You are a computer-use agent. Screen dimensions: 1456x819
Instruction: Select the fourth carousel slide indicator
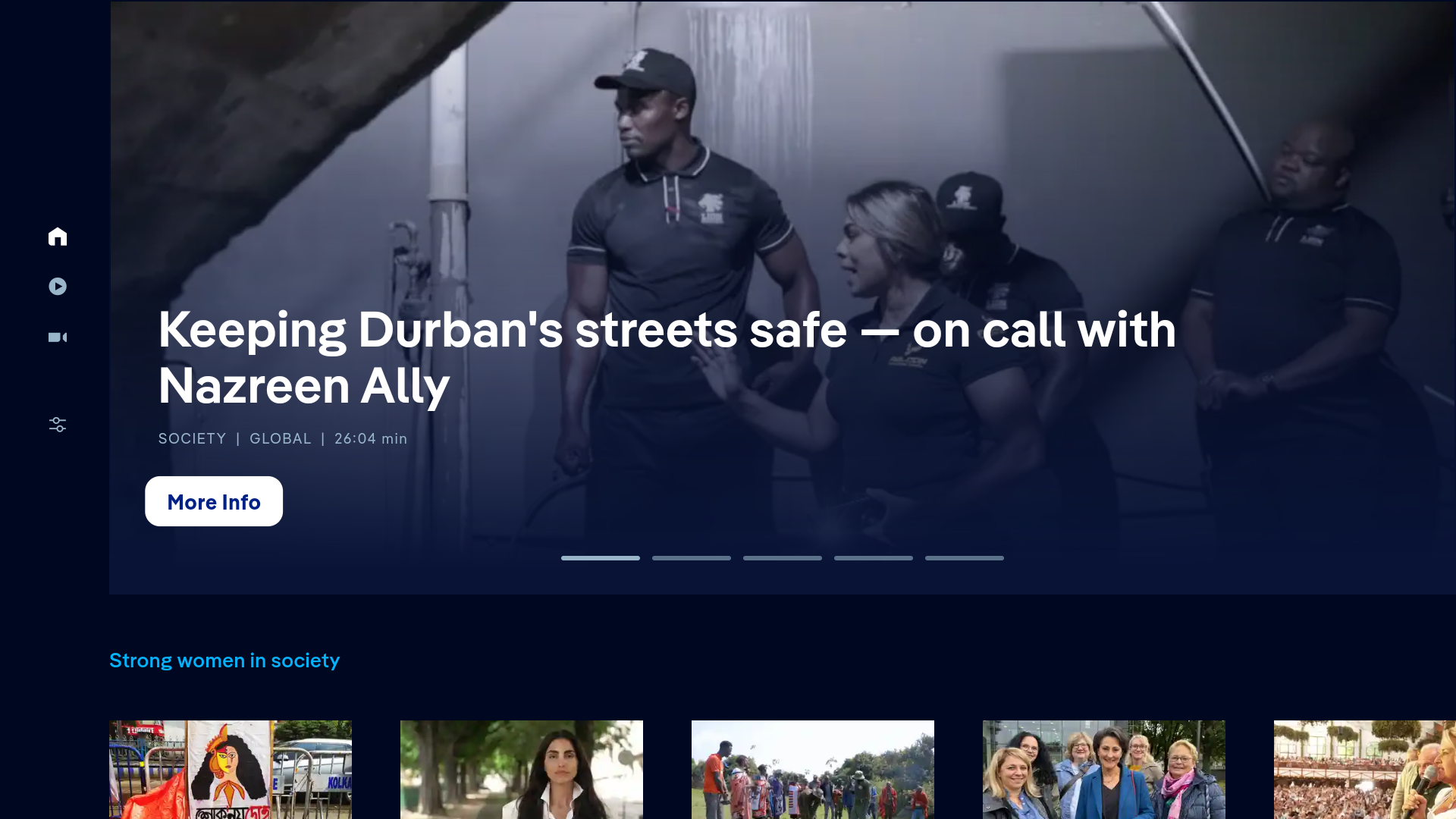click(874, 558)
